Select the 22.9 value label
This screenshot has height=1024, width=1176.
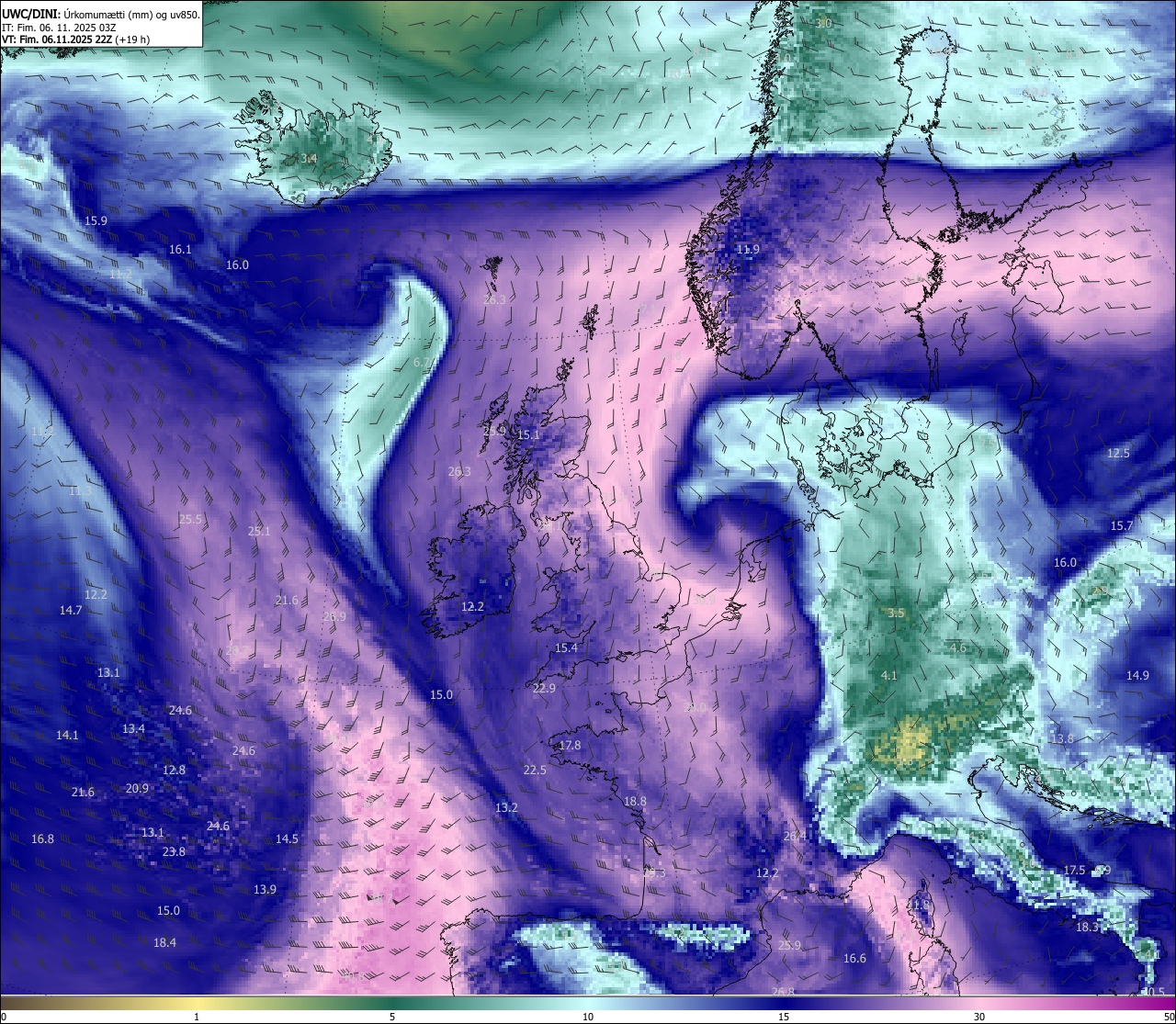click(x=544, y=688)
